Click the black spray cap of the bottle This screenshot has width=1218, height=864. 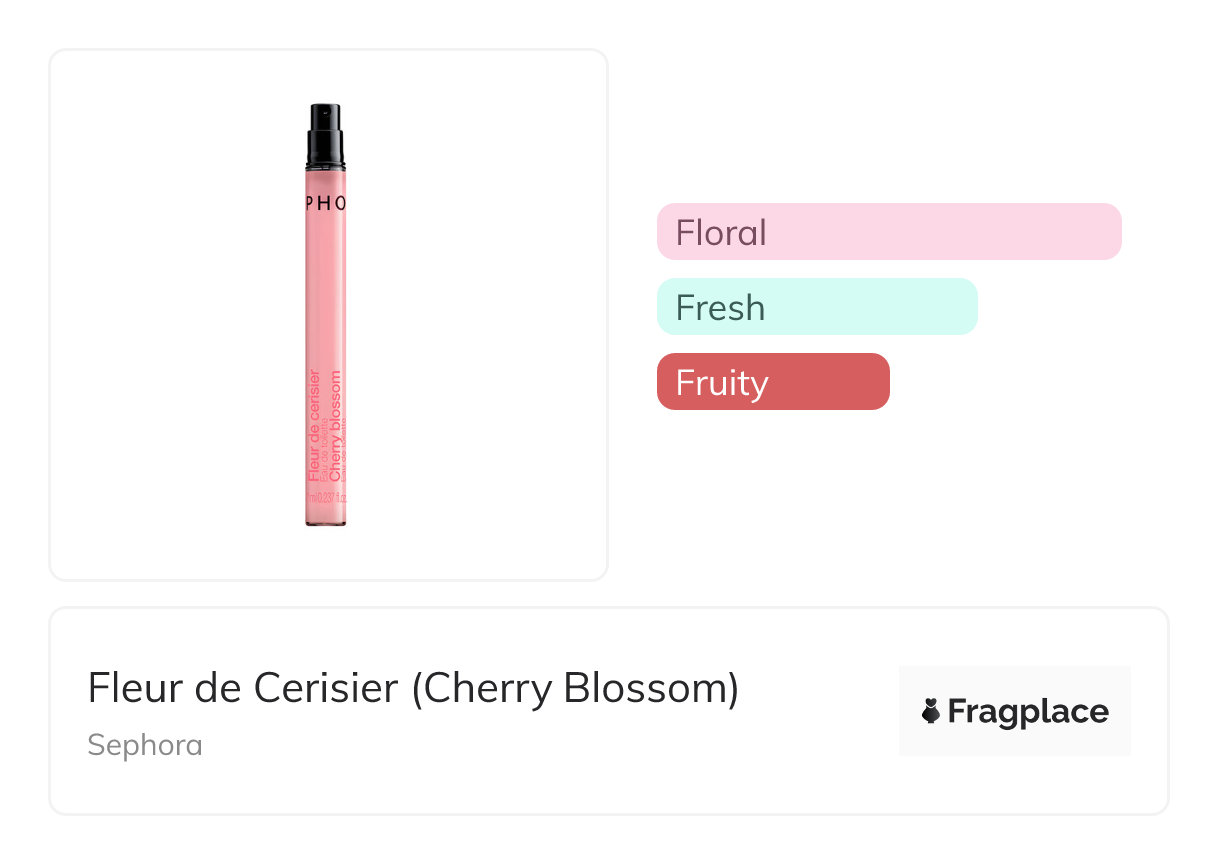pyautogui.click(x=326, y=130)
